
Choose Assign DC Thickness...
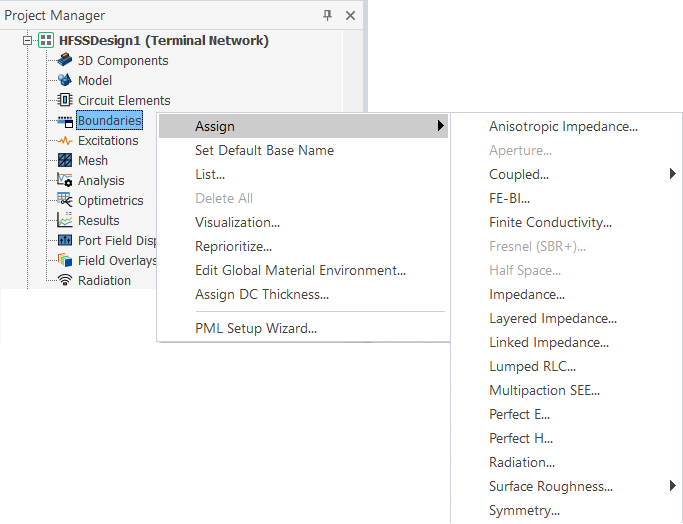pyautogui.click(x=262, y=294)
